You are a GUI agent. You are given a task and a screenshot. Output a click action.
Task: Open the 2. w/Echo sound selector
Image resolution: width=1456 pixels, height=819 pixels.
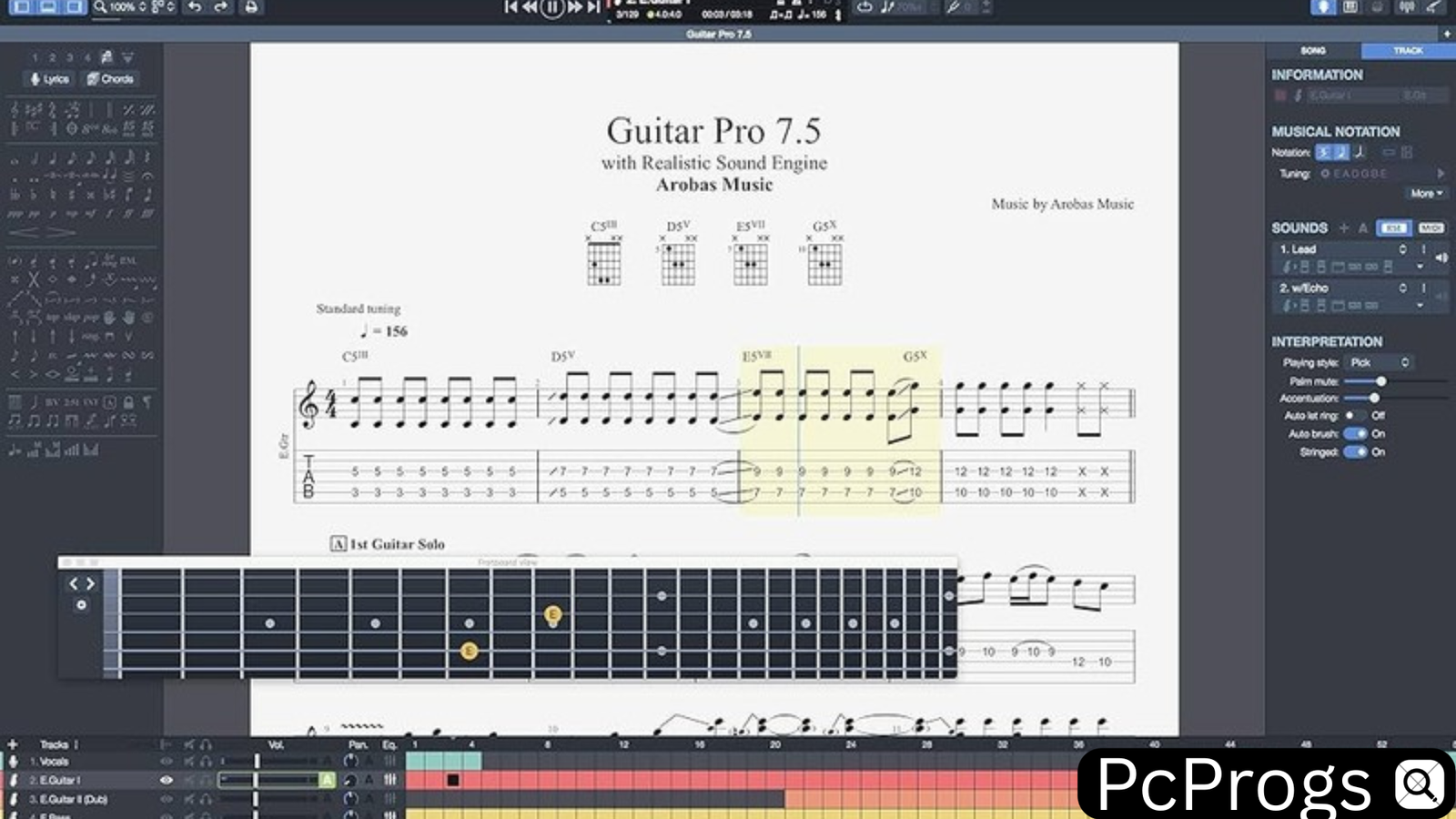pyautogui.click(x=1402, y=288)
